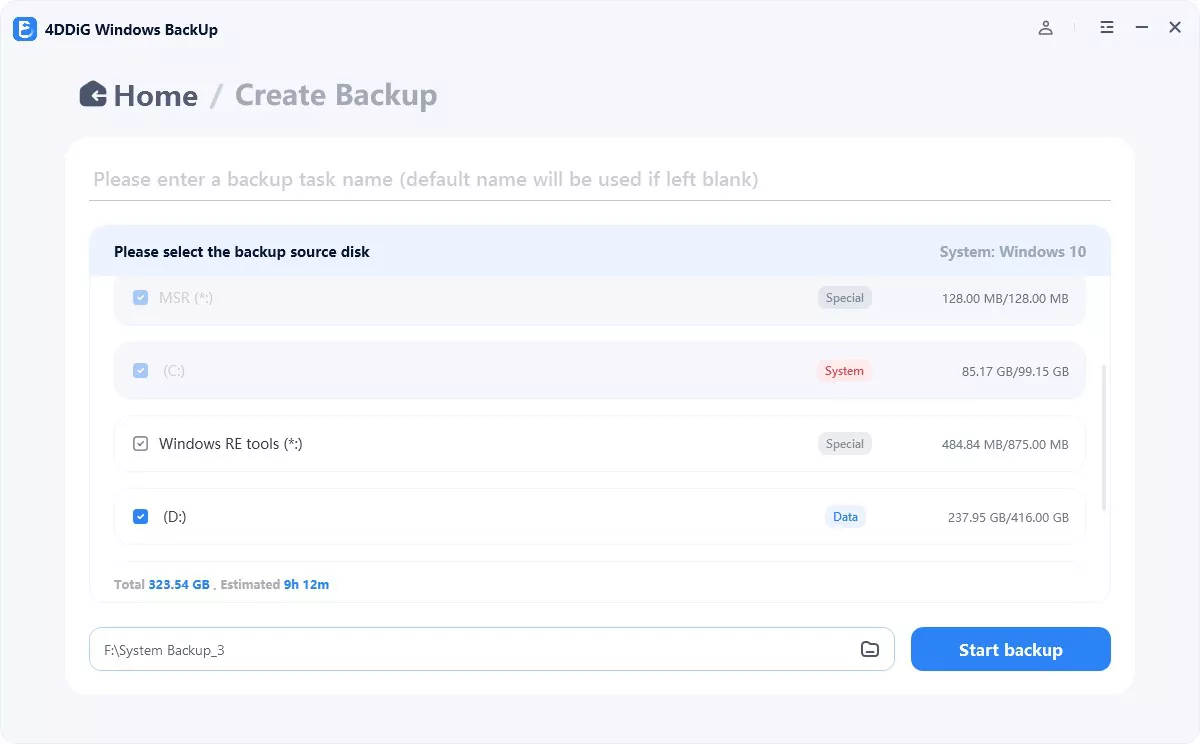Go to Home breadcrumb
This screenshot has height=744, width=1200.
click(155, 96)
